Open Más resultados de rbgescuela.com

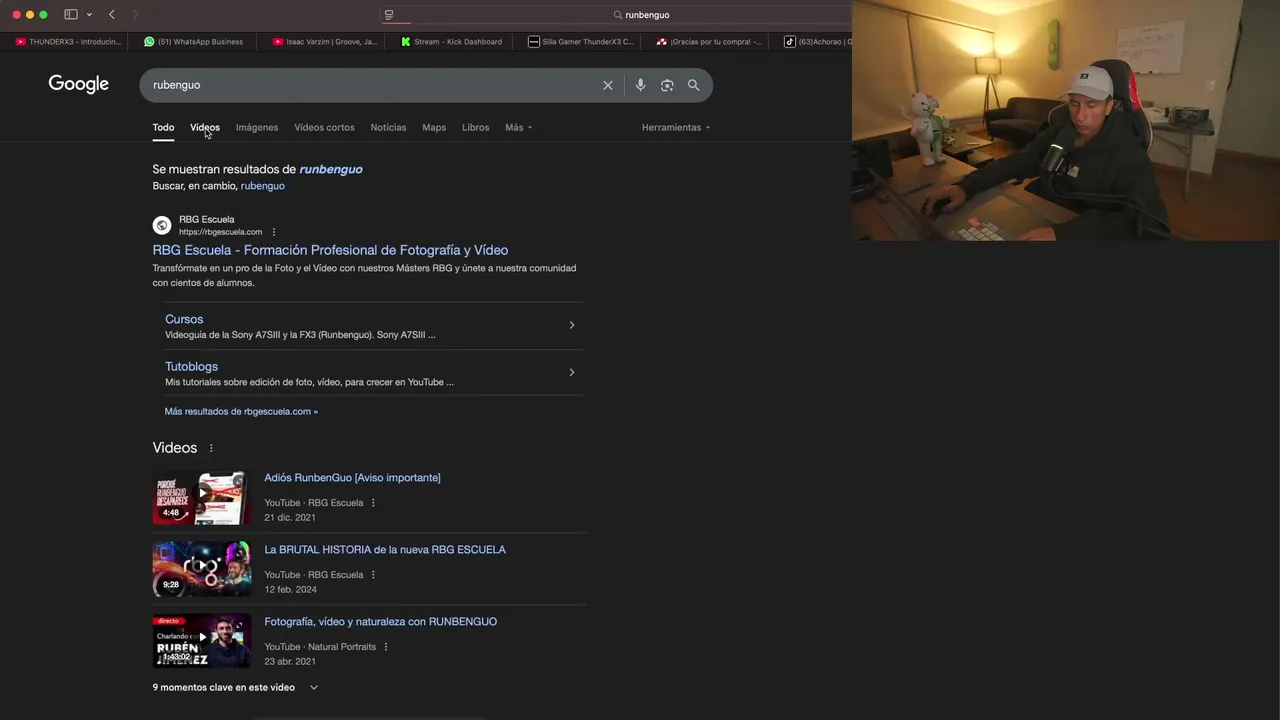241,411
